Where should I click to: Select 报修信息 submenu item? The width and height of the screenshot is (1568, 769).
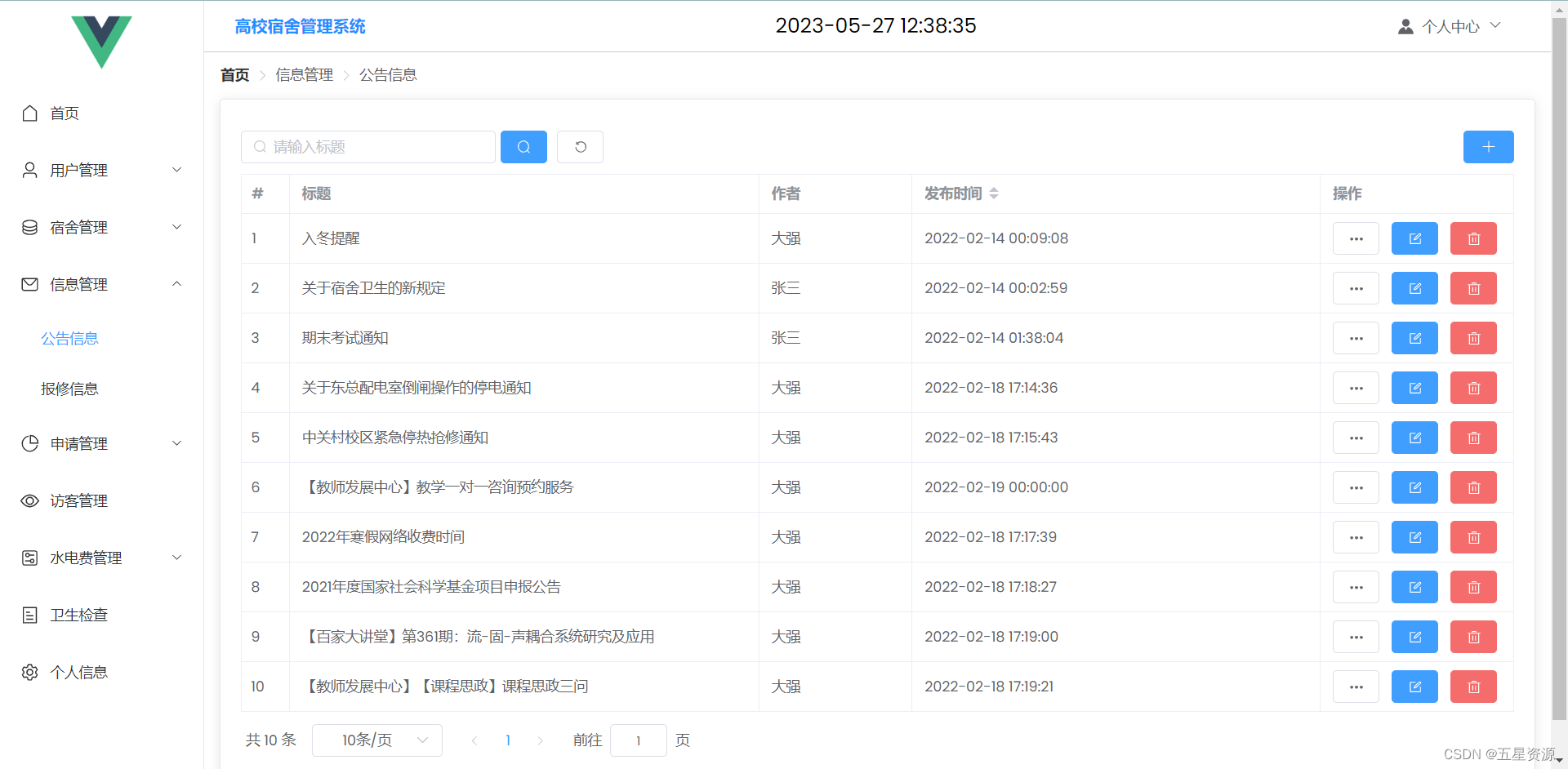click(x=70, y=389)
